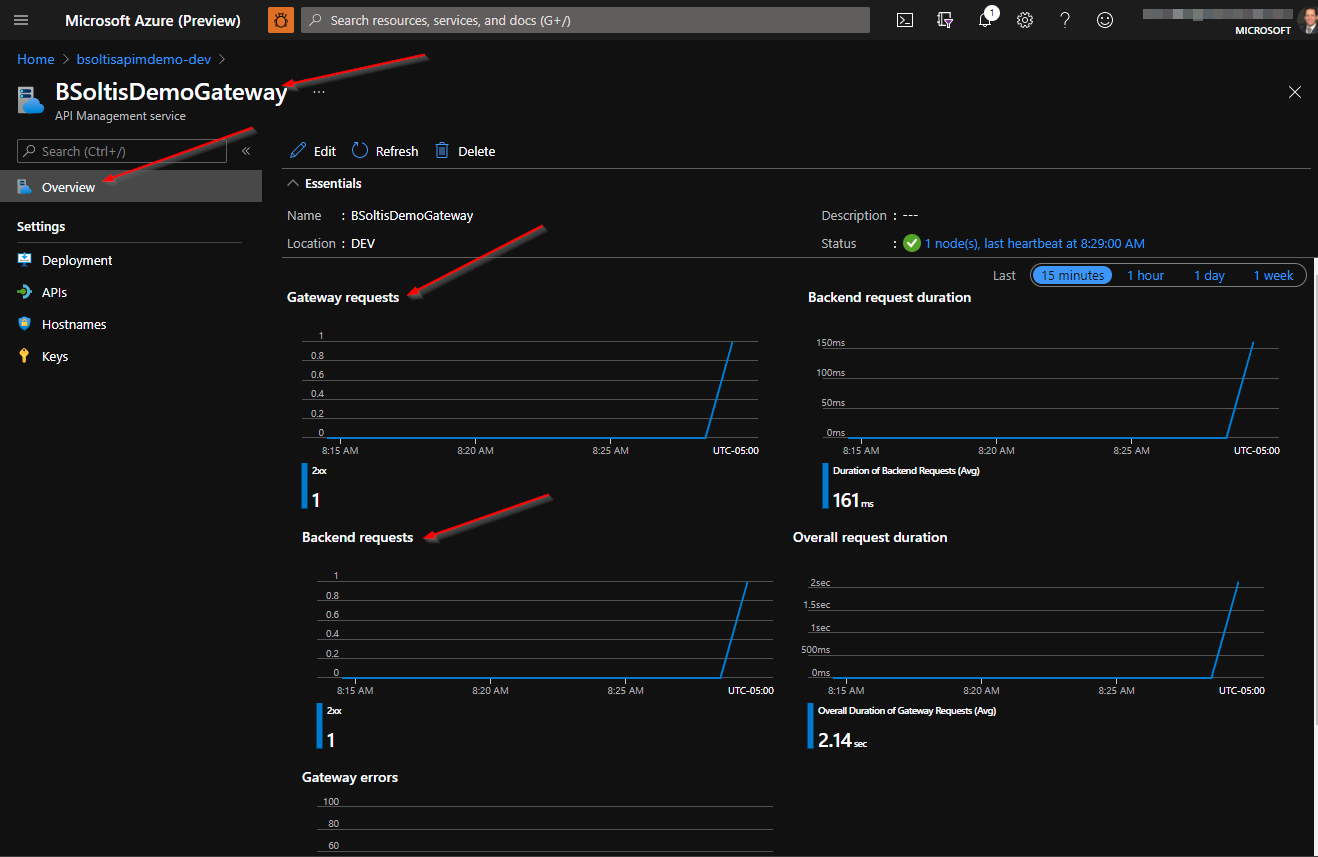Enable the 1 week time range
This screenshot has height=857, width=1318.
(1272, 275)
